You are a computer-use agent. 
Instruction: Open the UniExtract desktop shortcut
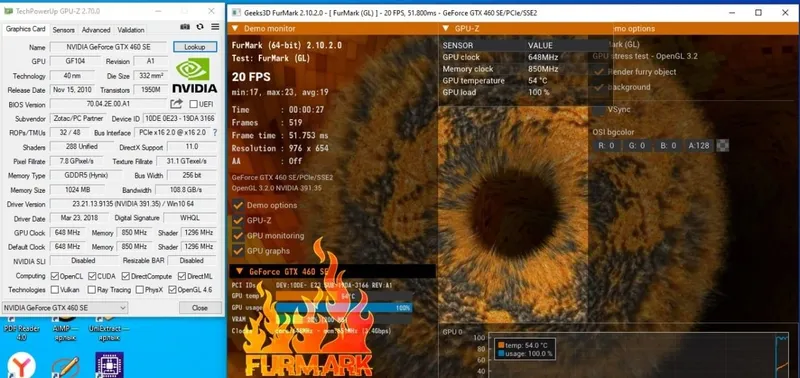coord(109,329)
